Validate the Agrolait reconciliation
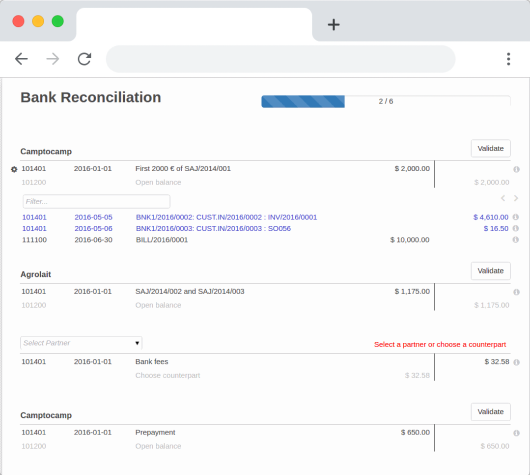This screenshot has width=530, height=475. (490, 271)
